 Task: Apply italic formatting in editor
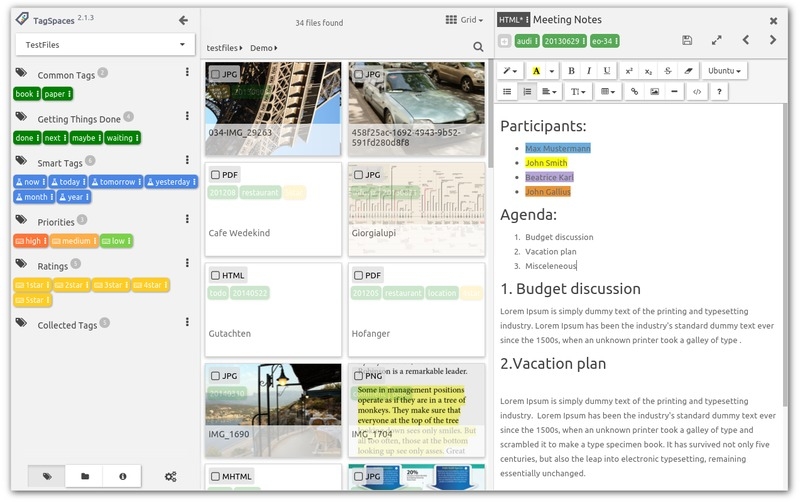(x=589, y=70)
